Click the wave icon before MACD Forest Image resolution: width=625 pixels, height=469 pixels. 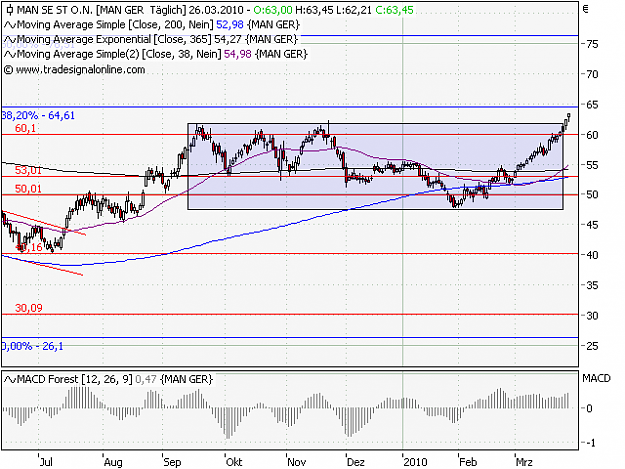click(10, 379)
